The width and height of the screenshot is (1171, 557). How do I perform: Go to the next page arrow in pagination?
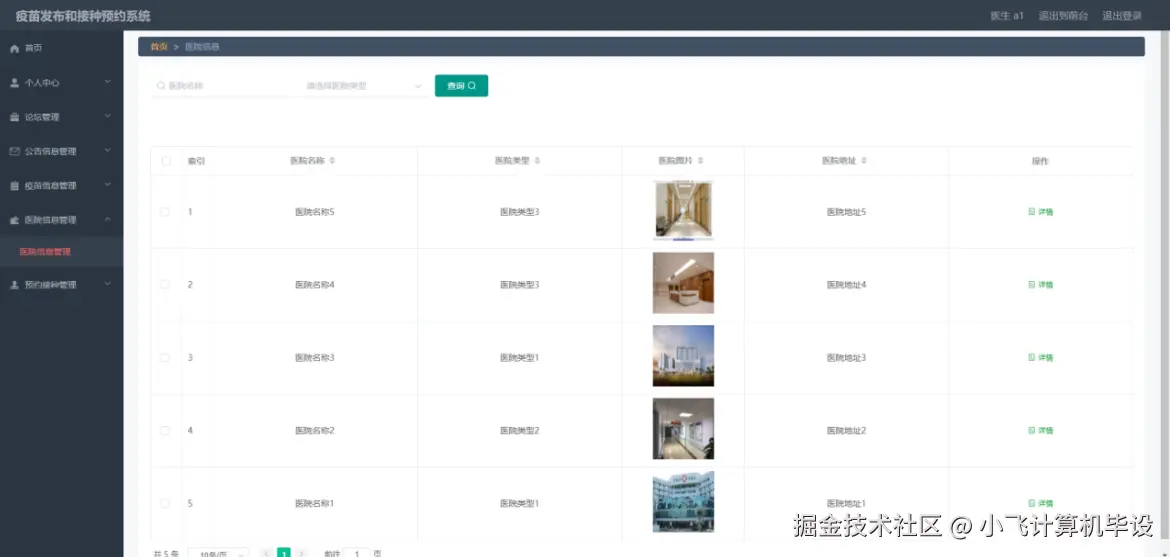[301, 554]
